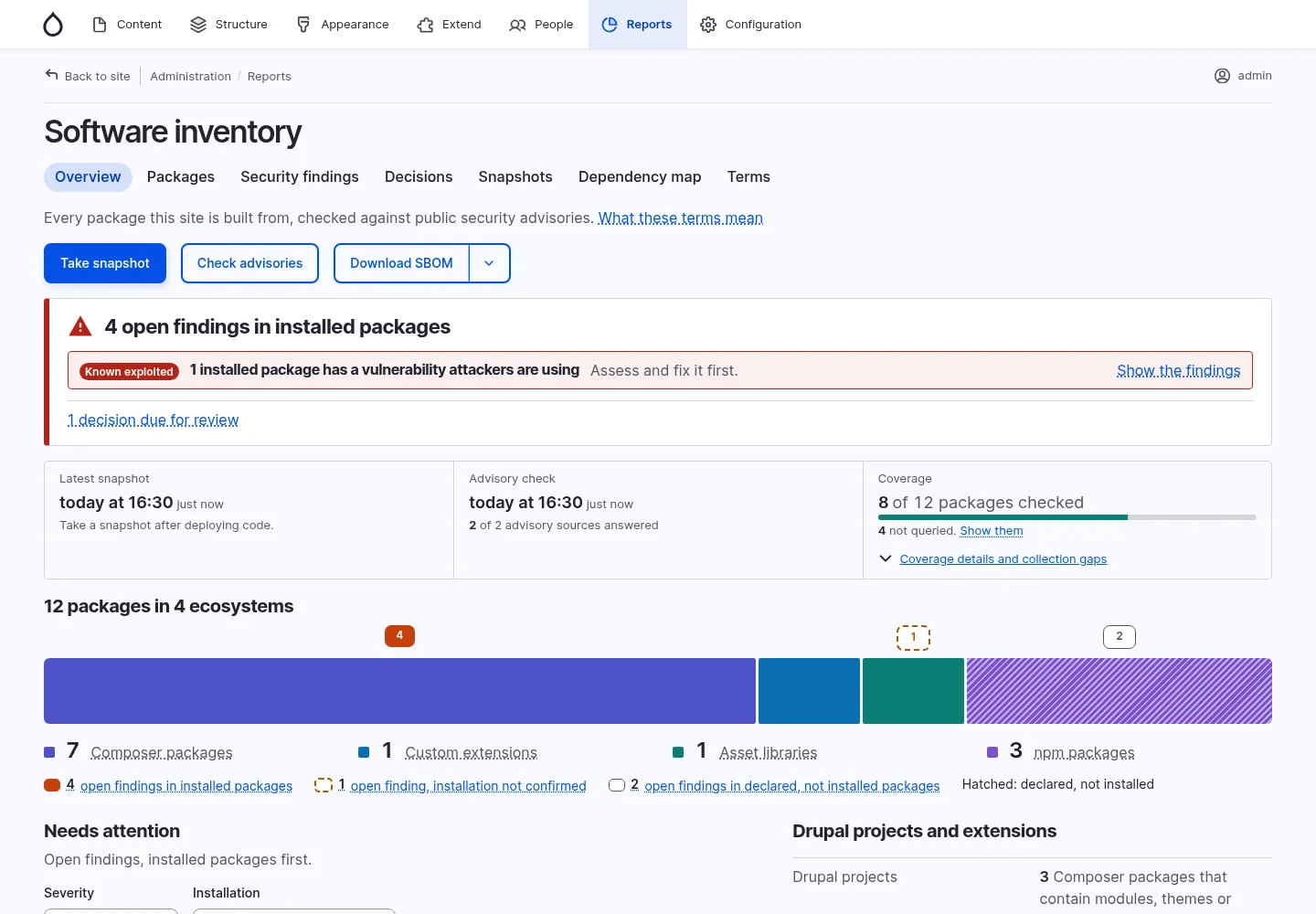The image size is (1316, 914).
Task: Click the Download SBOM button
Action: 401,263
